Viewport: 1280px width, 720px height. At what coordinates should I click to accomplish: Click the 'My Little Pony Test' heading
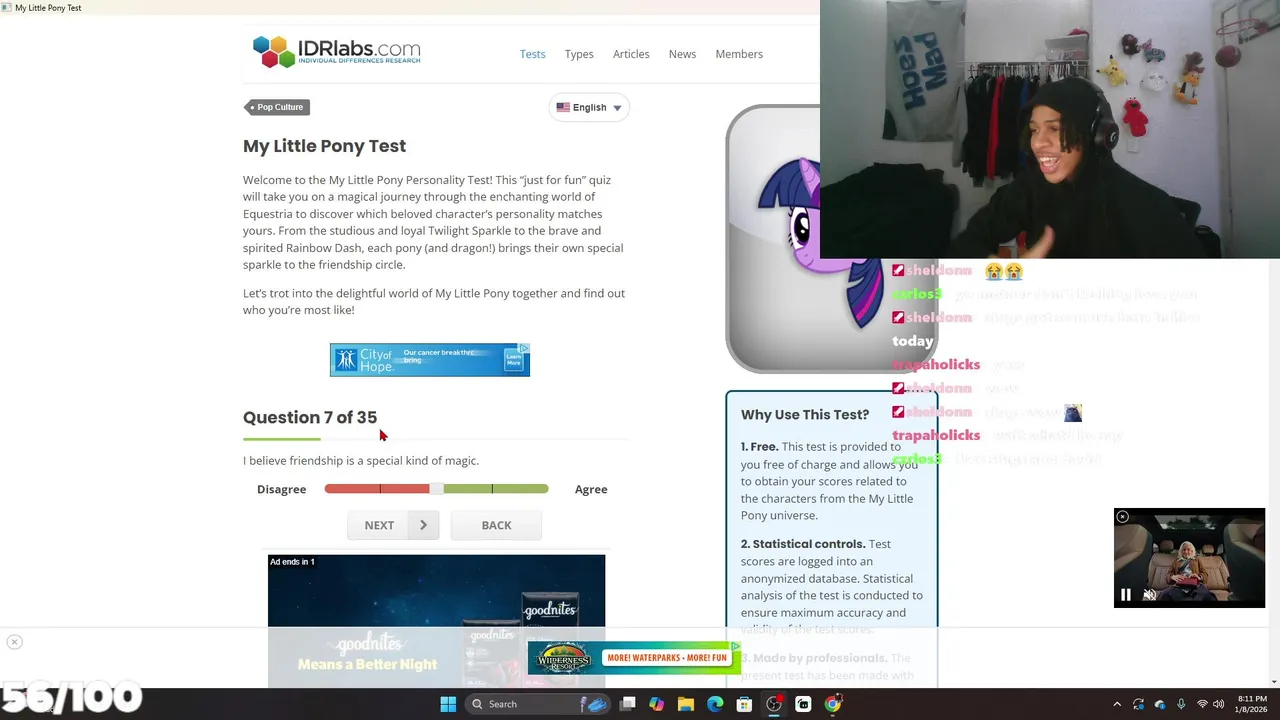click(324, 146)
